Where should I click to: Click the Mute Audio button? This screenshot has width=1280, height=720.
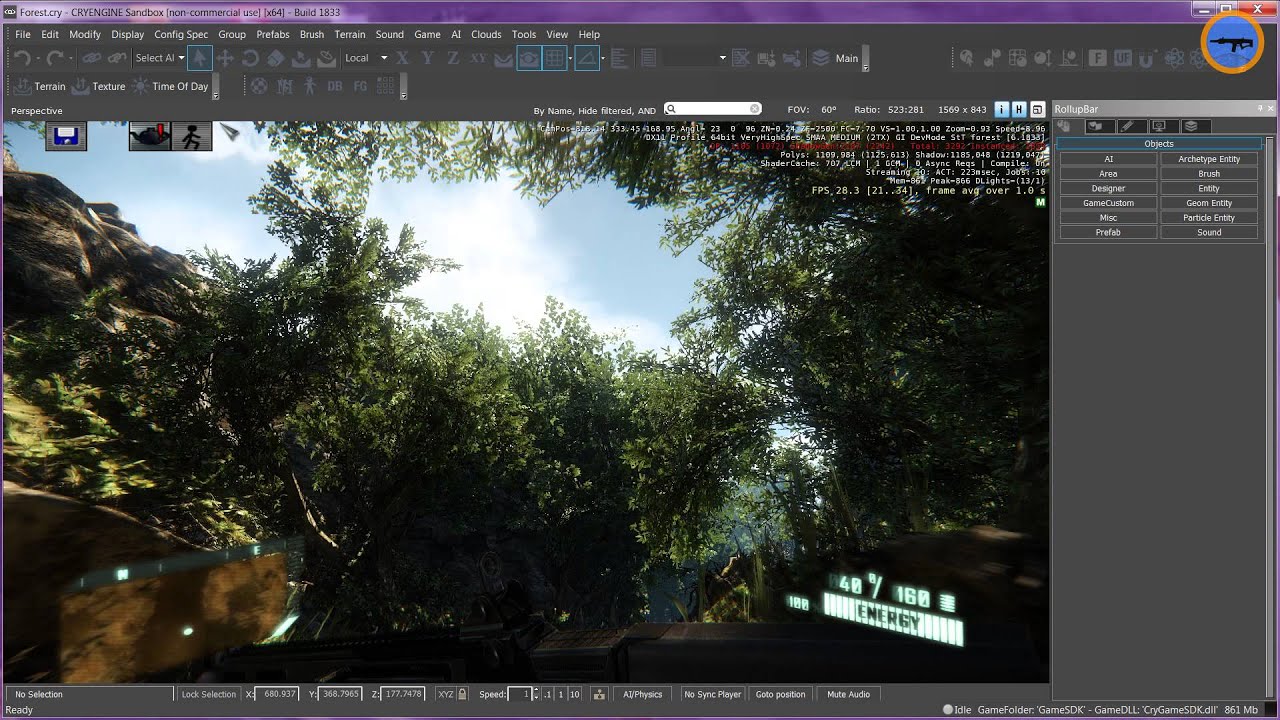pos(848,694)
